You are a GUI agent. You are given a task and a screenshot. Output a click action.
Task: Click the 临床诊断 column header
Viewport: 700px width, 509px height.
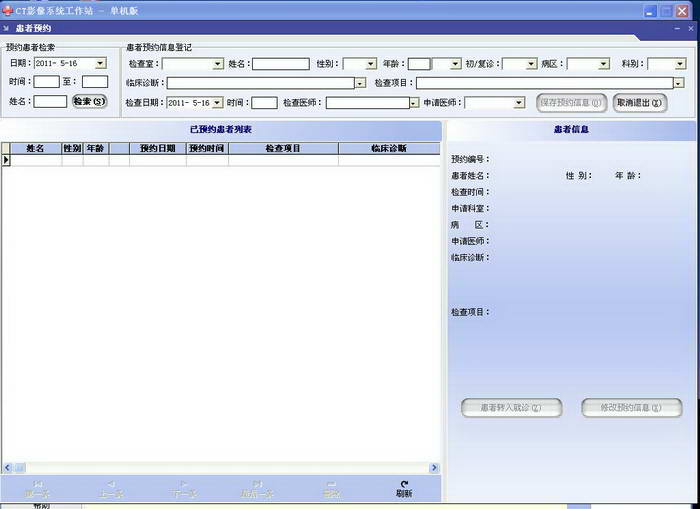(389, 148)
